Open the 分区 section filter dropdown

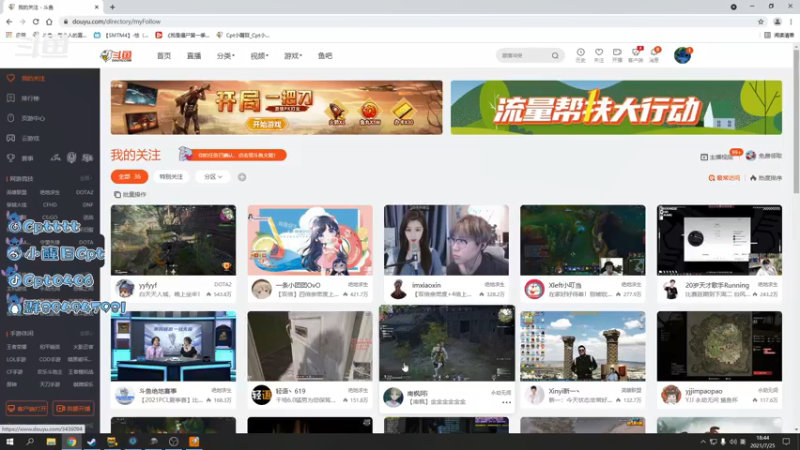point(213,177)
